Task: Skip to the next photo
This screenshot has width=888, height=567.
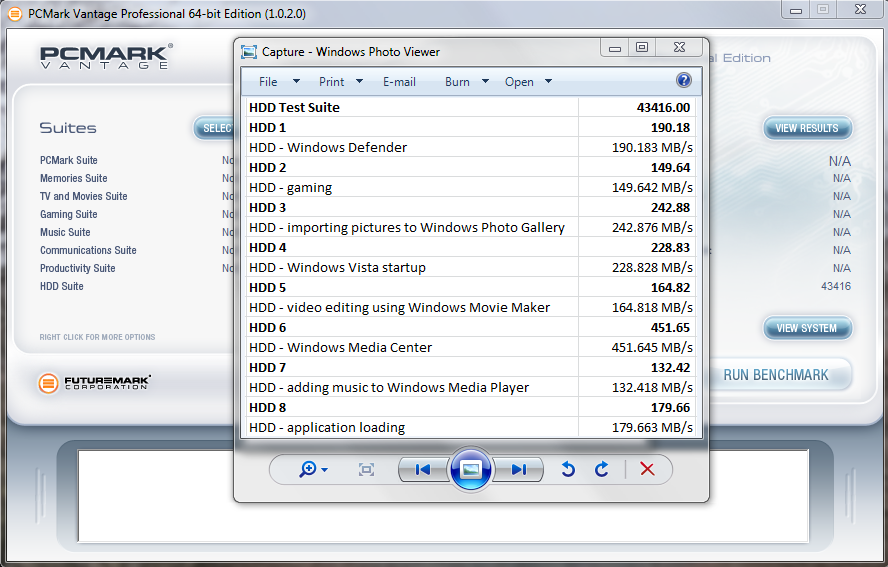Action: click(x=518, y=469)
